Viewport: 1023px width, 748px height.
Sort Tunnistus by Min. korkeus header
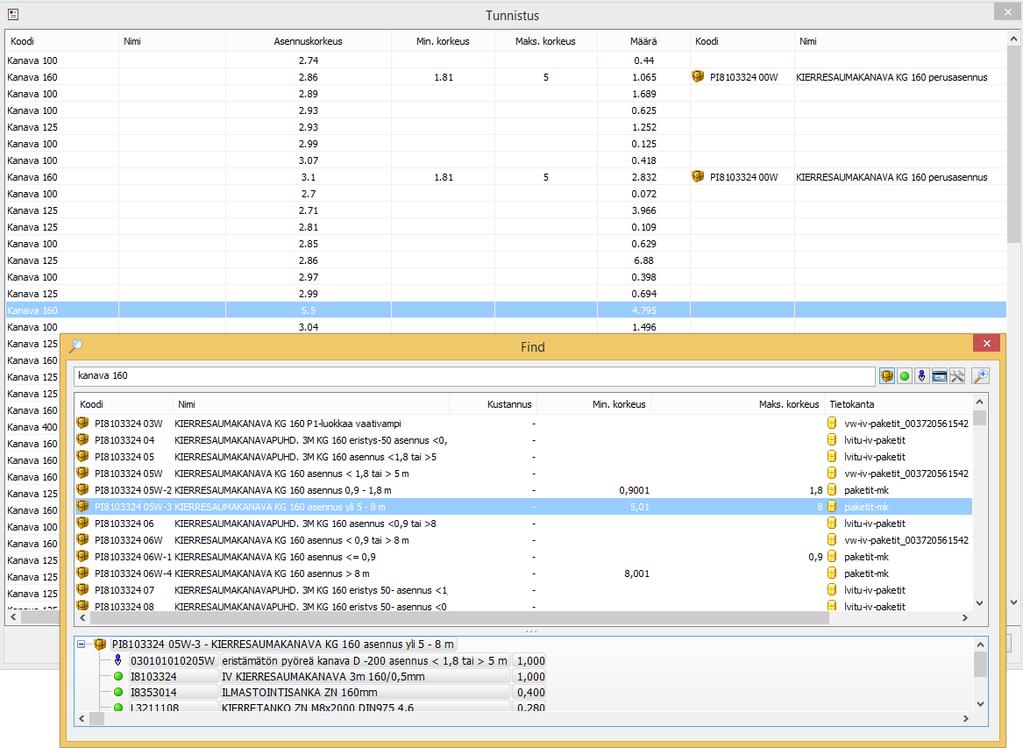tap(443, 41)
